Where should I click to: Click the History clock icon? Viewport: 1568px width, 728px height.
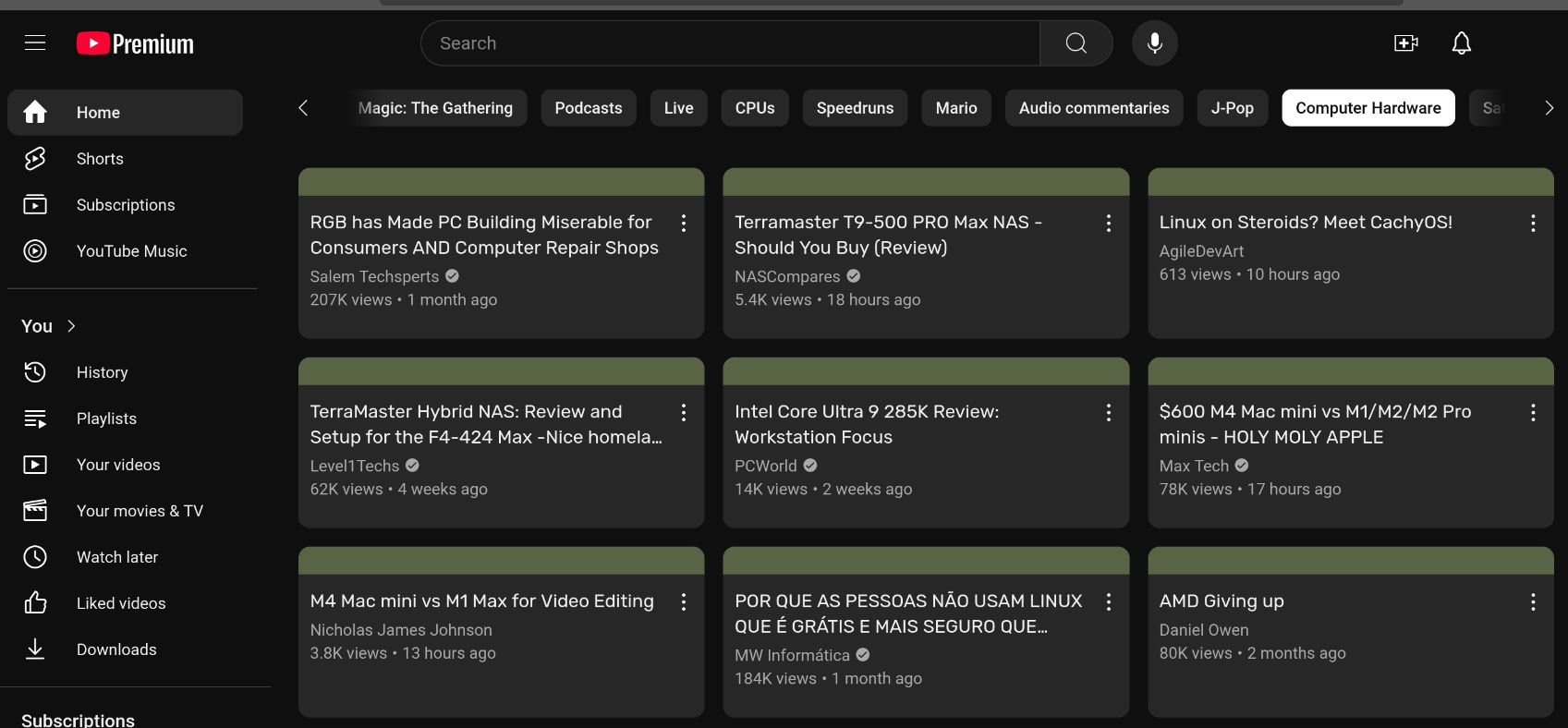coord(35,372)
